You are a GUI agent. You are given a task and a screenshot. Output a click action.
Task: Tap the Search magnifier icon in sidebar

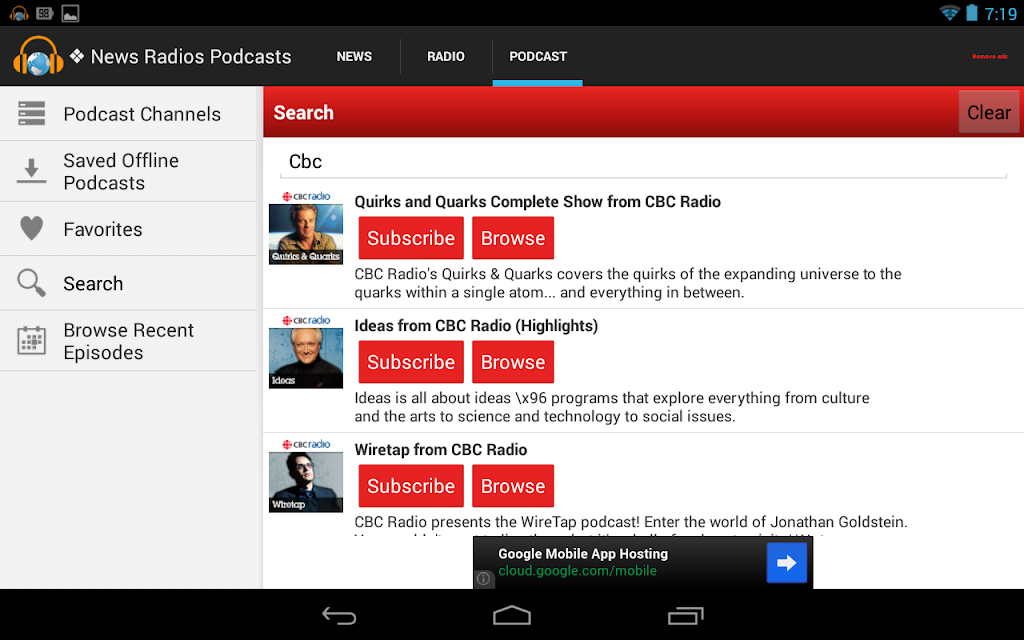click(x=31, y=283)
